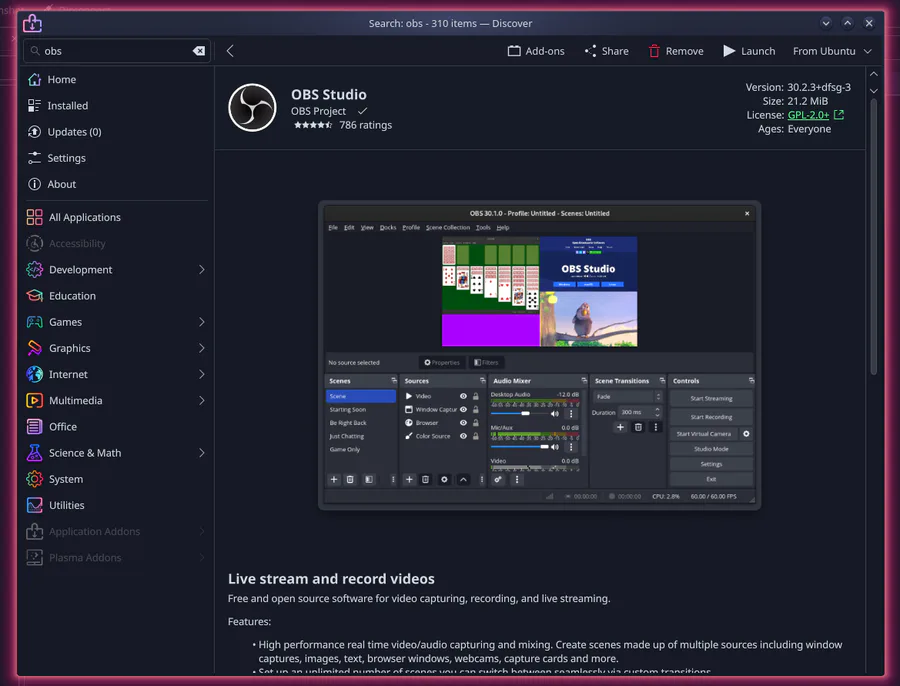
Task: Select All Applications category
Action: (x=115, y=217)
